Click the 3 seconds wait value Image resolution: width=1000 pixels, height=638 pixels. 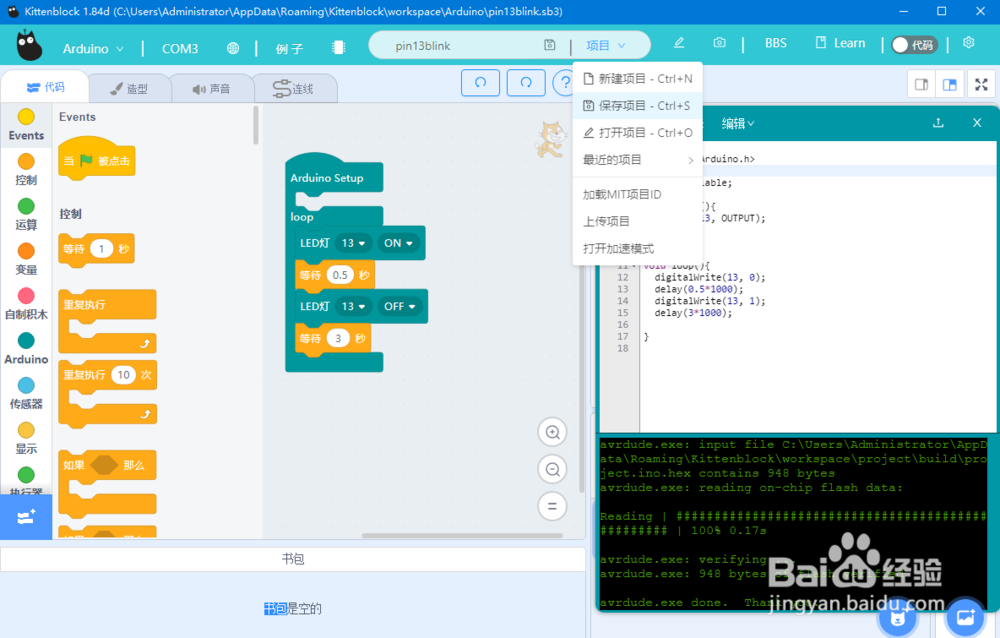pyautogui.click(x=338, y=338)
